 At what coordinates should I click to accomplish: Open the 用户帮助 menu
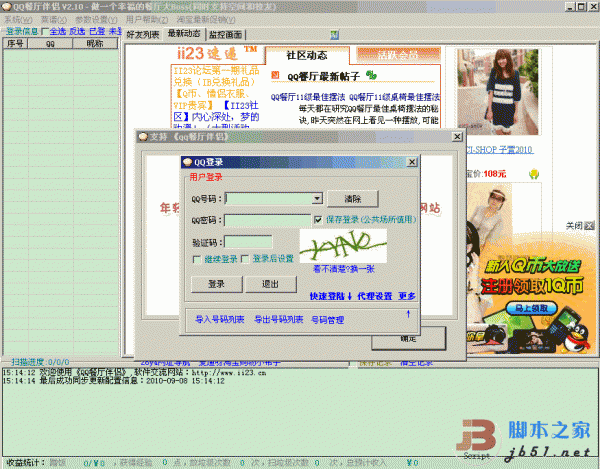tap(147, 19)
